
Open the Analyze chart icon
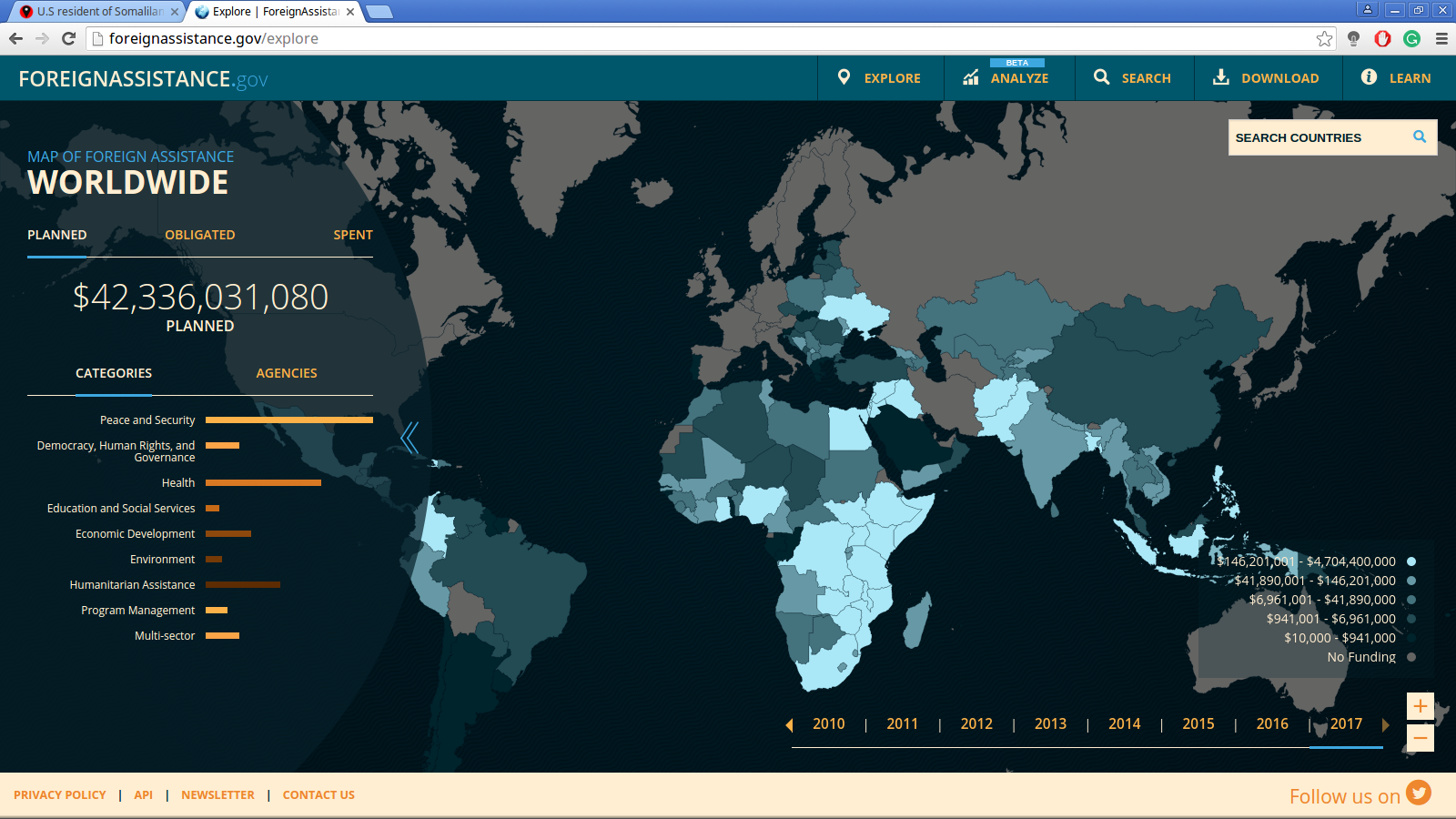click(x=971, y=77)
